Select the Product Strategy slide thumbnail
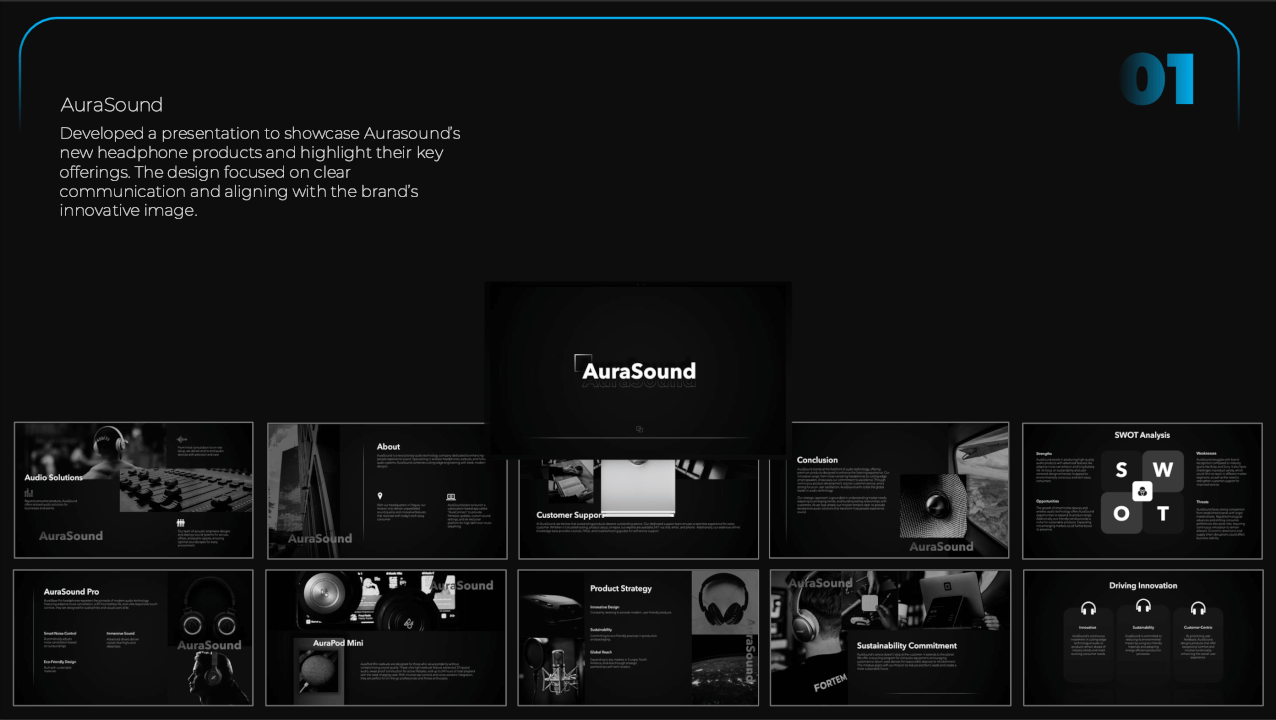Viewport: 1276px width, 720px height. coord(638,637)
